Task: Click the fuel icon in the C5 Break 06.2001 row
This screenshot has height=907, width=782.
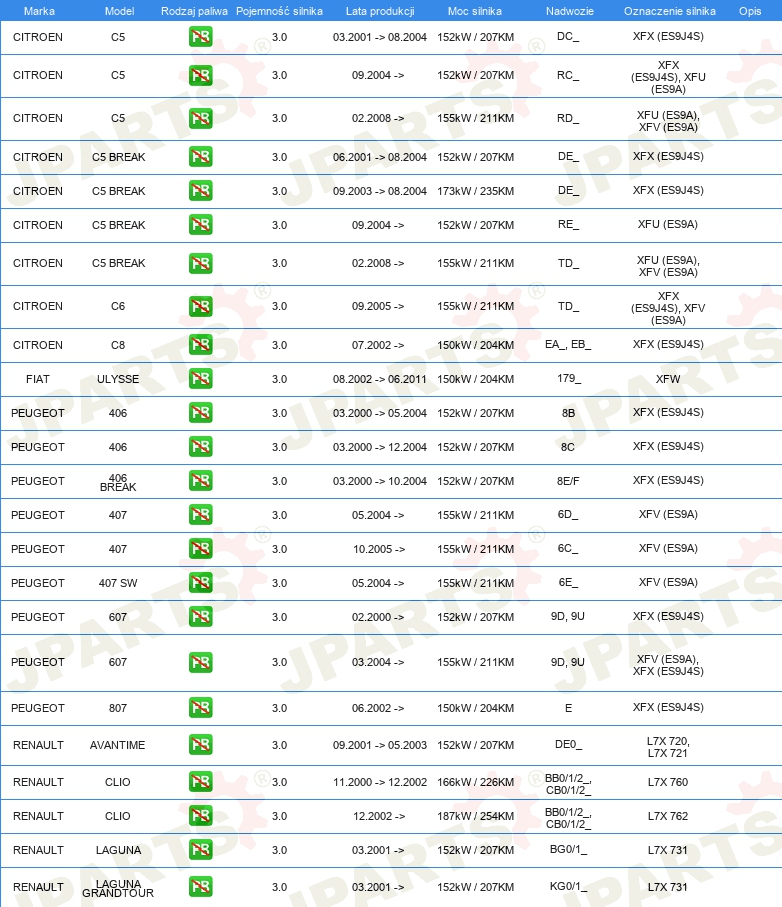Action: click(x=201, y=157)
